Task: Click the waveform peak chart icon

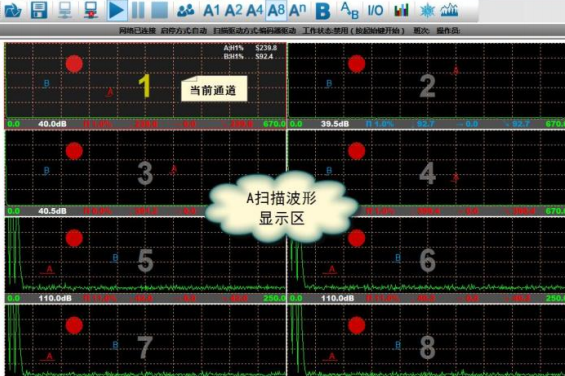Action: tap(449, 10)
